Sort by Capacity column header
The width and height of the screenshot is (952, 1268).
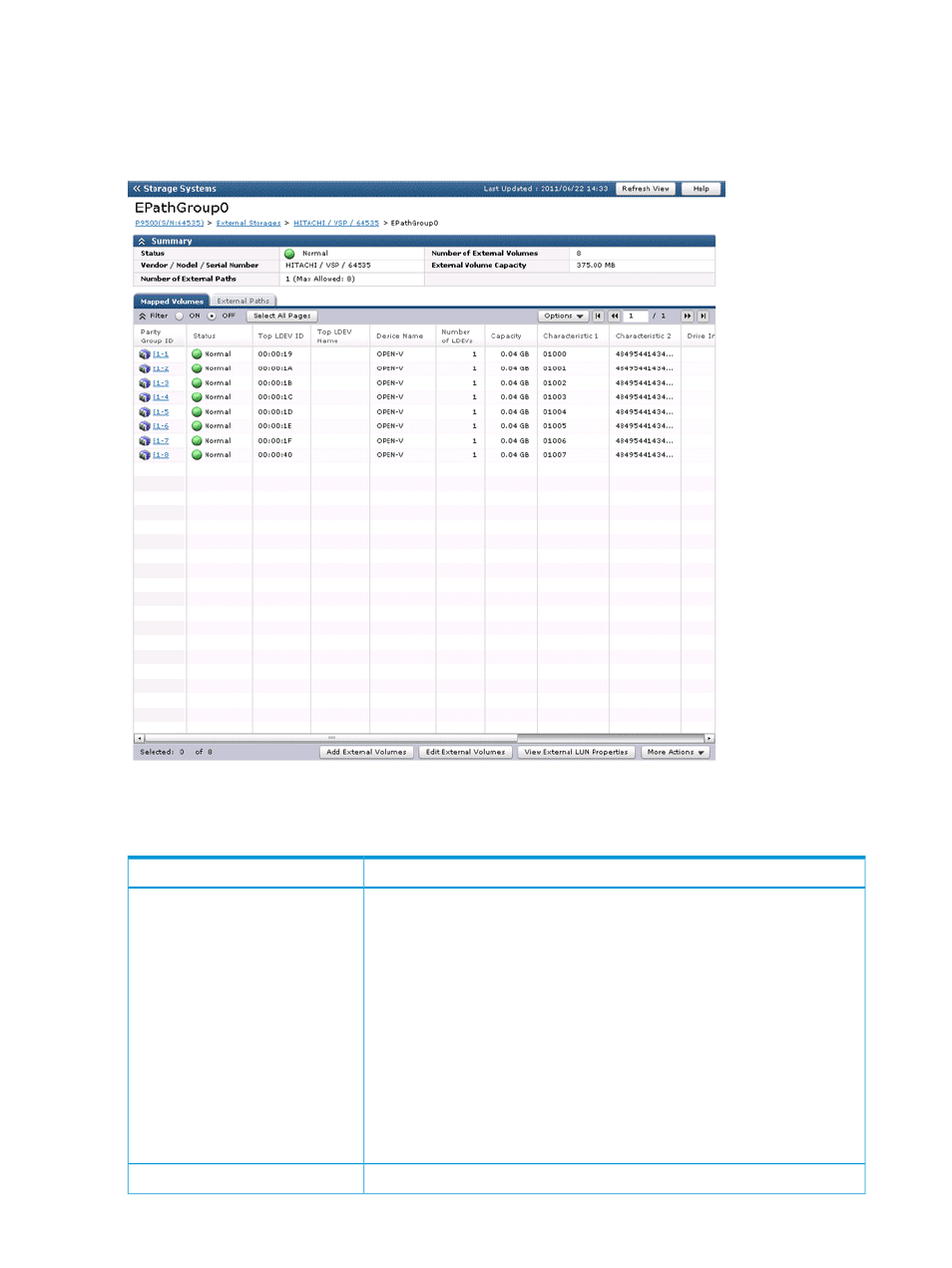coord(511,336)
